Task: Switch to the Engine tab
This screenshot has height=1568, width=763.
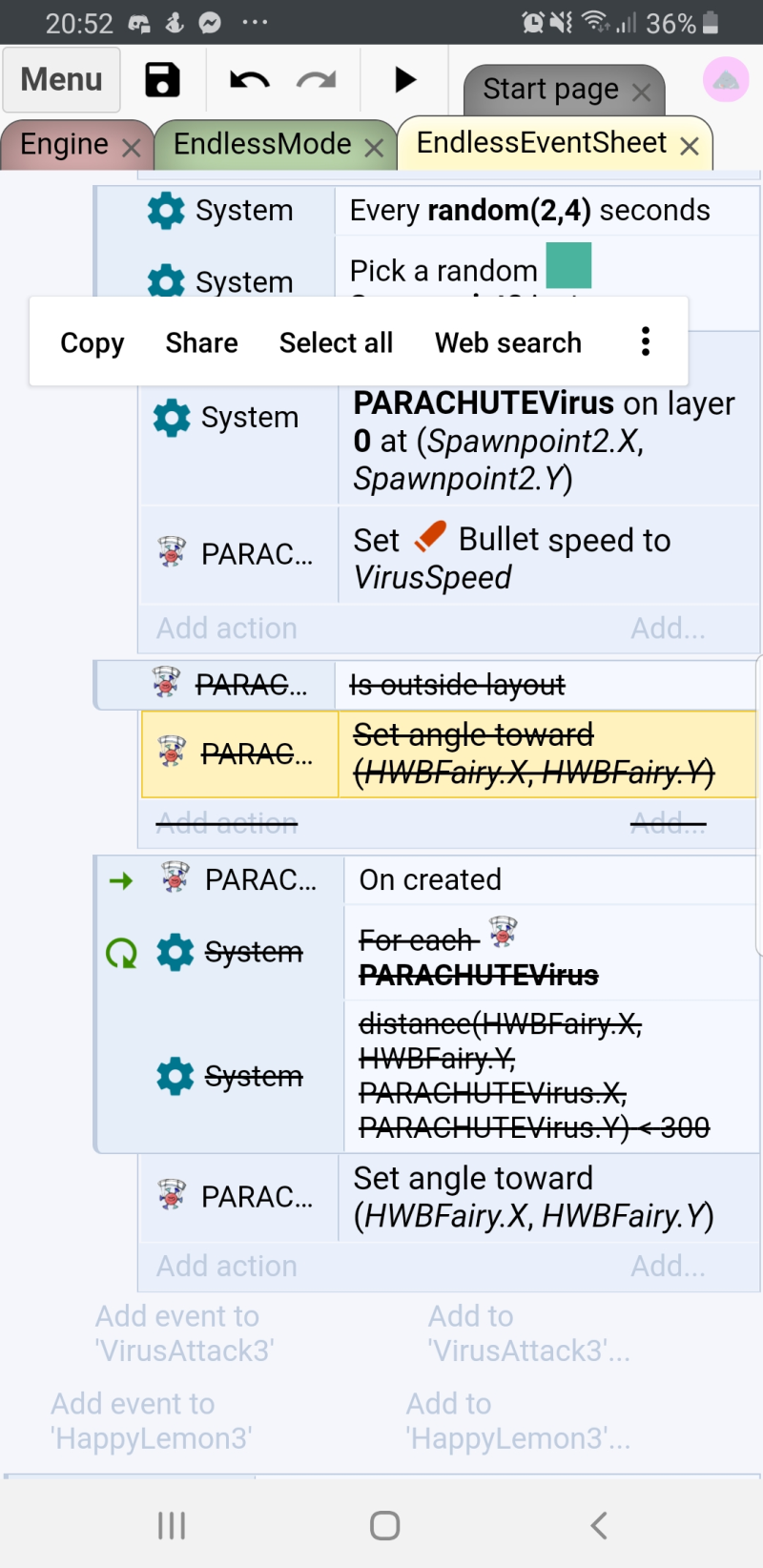Action: (64, 144)
